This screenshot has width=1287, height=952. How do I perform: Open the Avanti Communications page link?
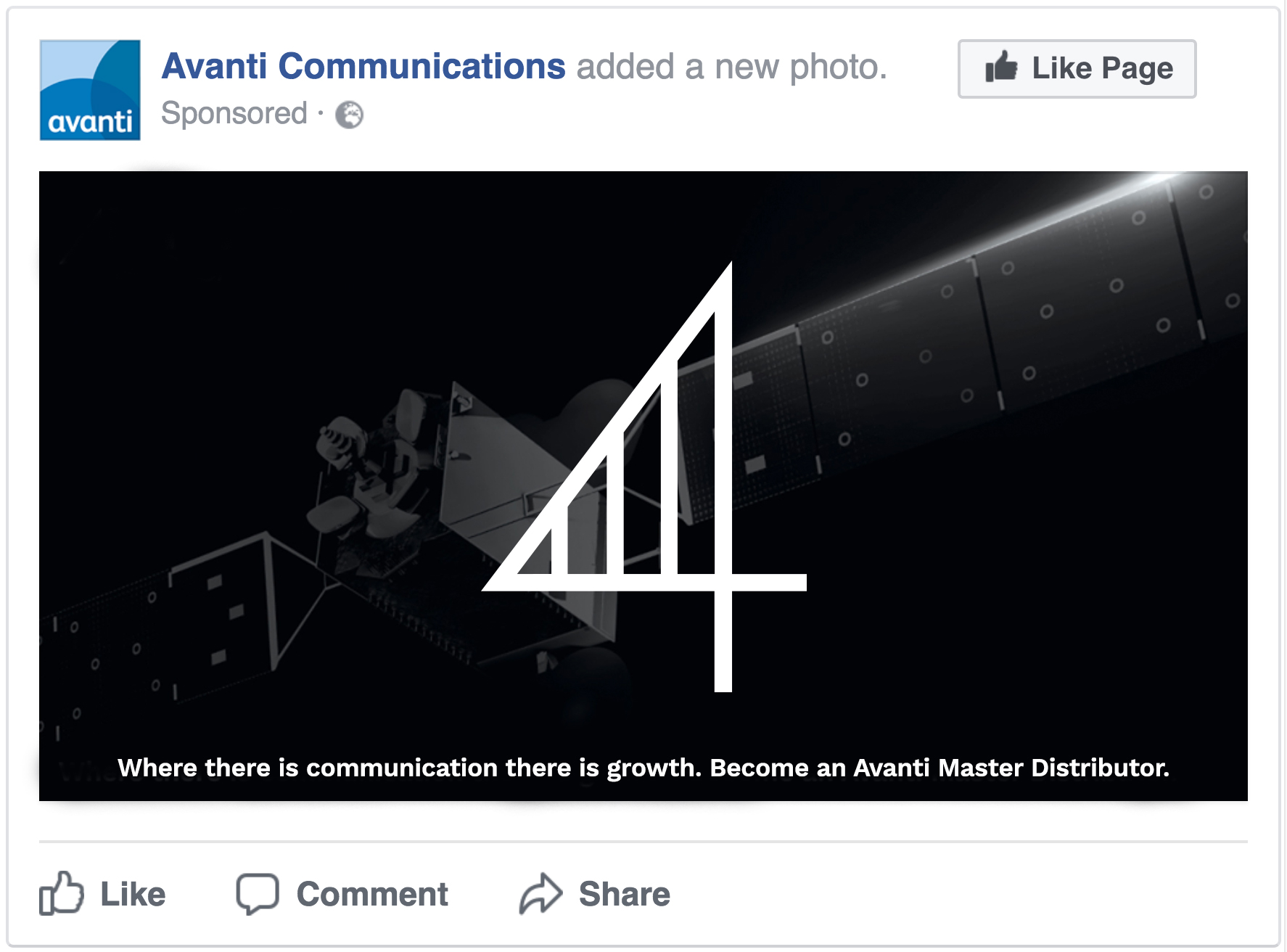[x=363, y=67]
